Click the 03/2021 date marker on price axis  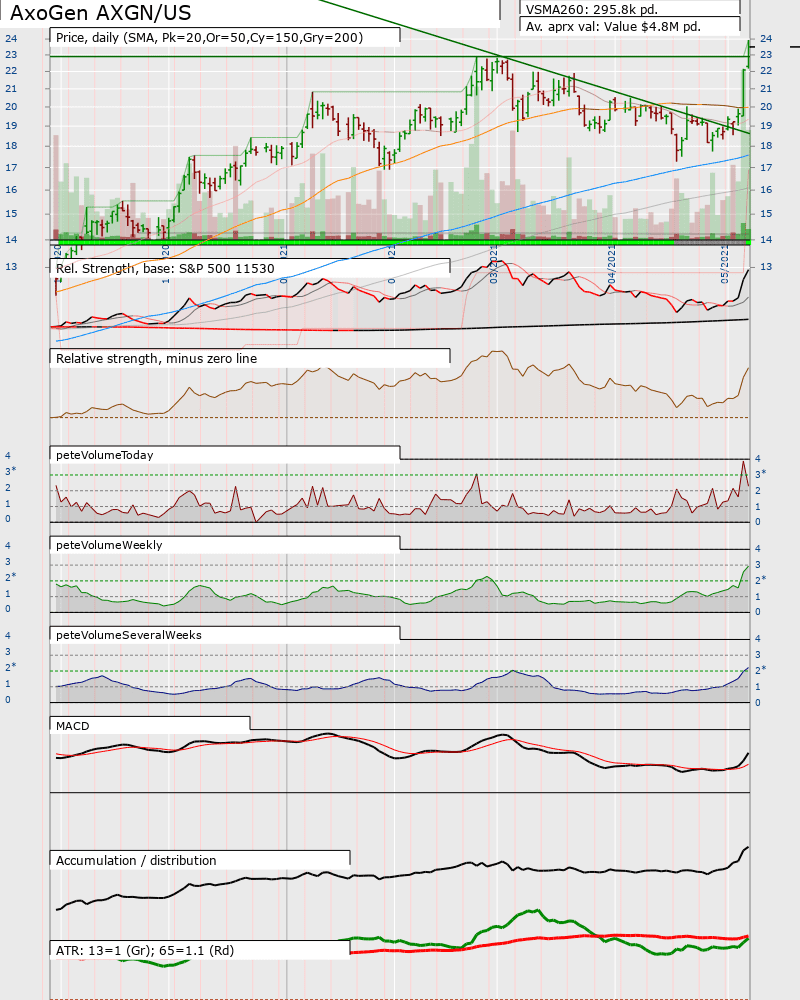[x=493, y=263]
